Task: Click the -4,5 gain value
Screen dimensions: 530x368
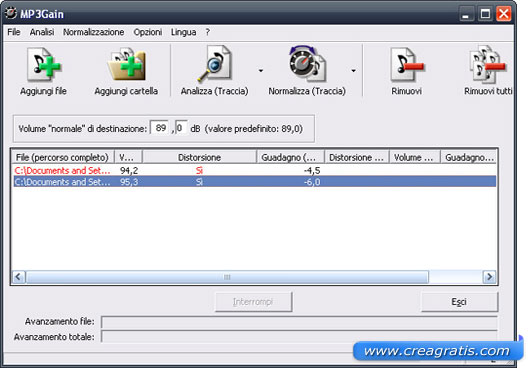Action: coord(312,170)
